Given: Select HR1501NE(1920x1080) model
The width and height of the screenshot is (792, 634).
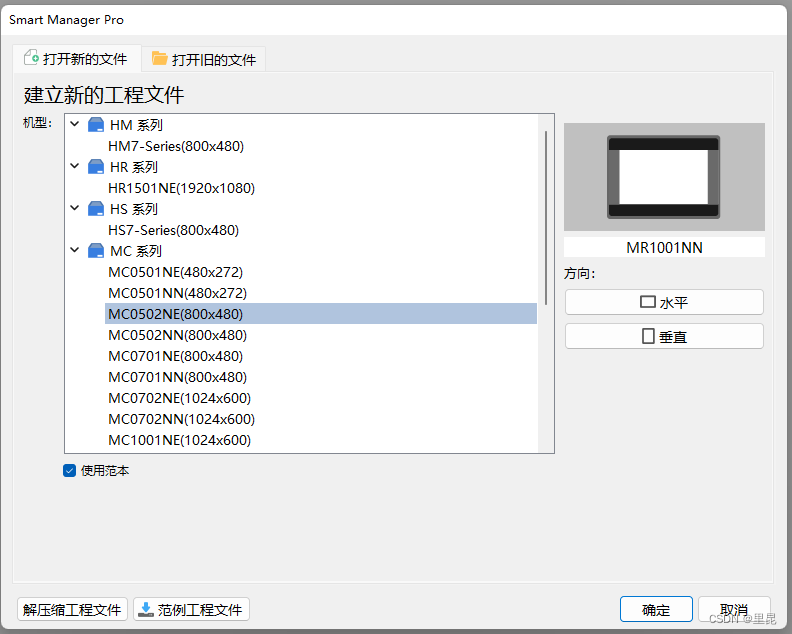Looking at the screenshot, I should pyautogui.click(x=181, y=188).
